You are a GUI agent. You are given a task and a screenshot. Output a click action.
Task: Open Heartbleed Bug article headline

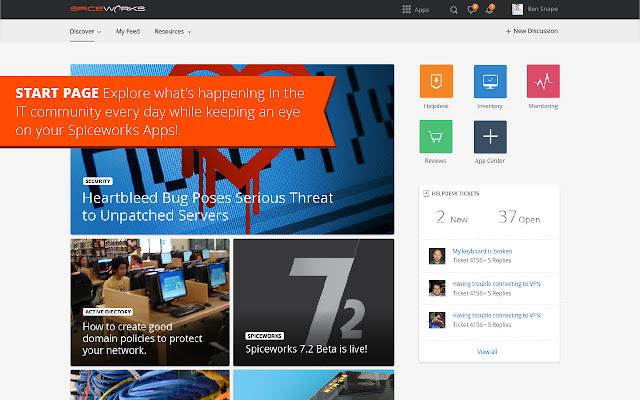(207, 207)
